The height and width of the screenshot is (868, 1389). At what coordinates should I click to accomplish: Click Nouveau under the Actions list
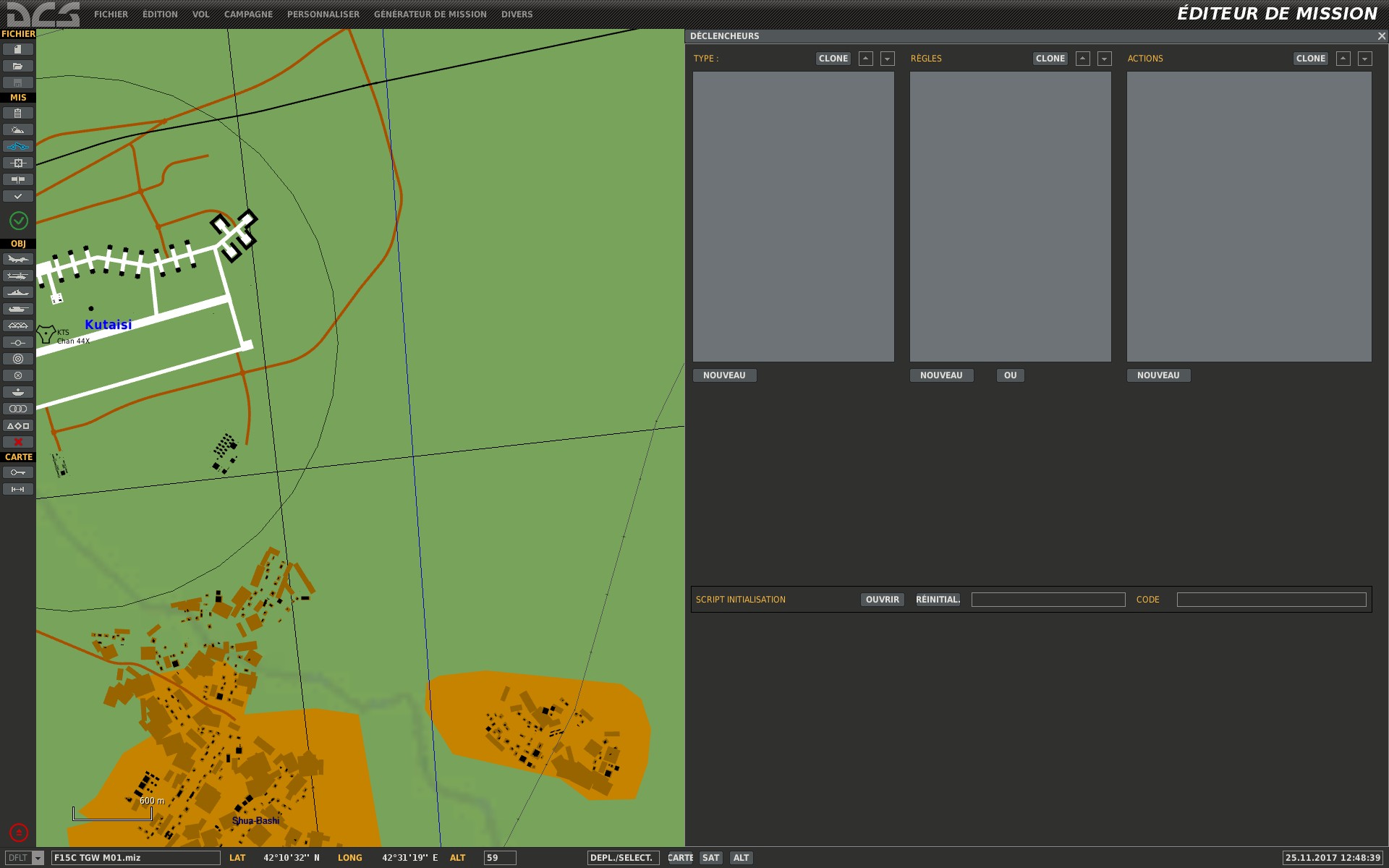(x=1158, y=375)
